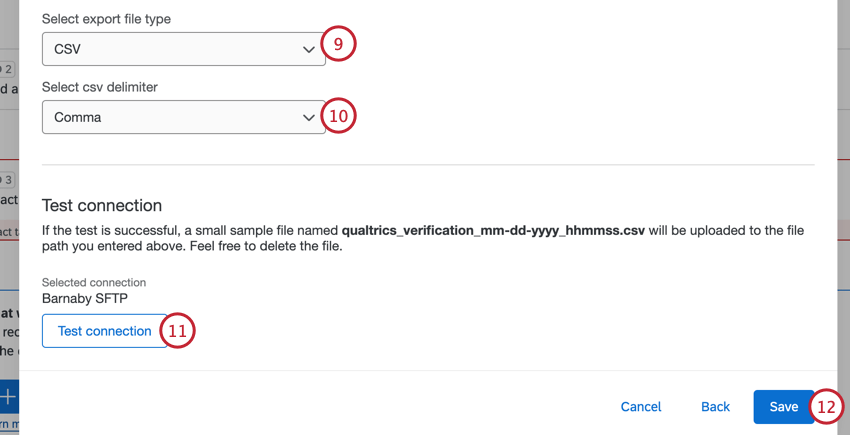This screenshot has height=435, width=850.
Task: Click the qualtrics_verification sample file name text
Action: click(493, 231)
